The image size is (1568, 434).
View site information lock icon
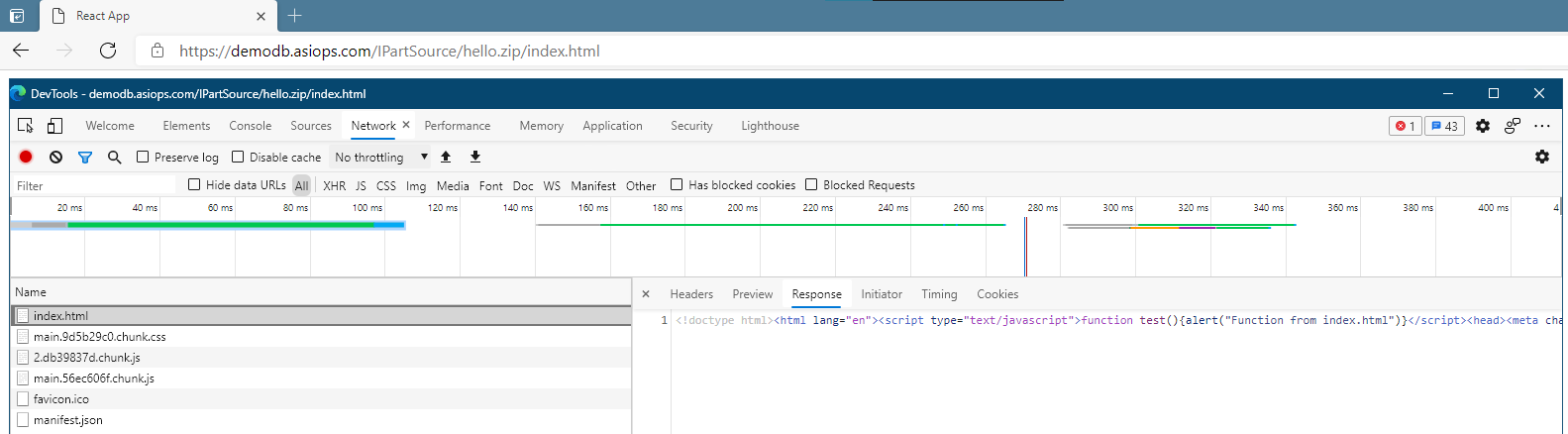(157, 51)
